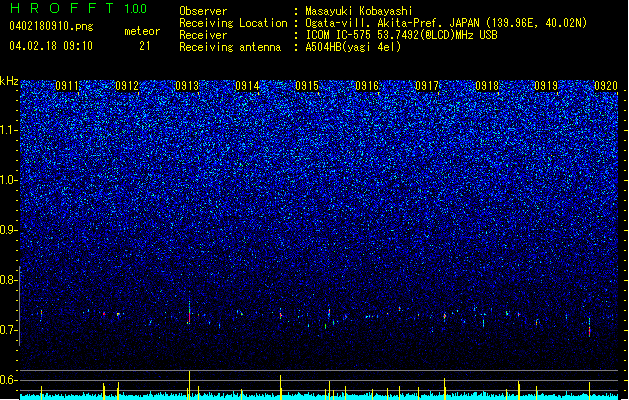Click the 0.8 kHz axis label
629x400 pixels.
9,280
